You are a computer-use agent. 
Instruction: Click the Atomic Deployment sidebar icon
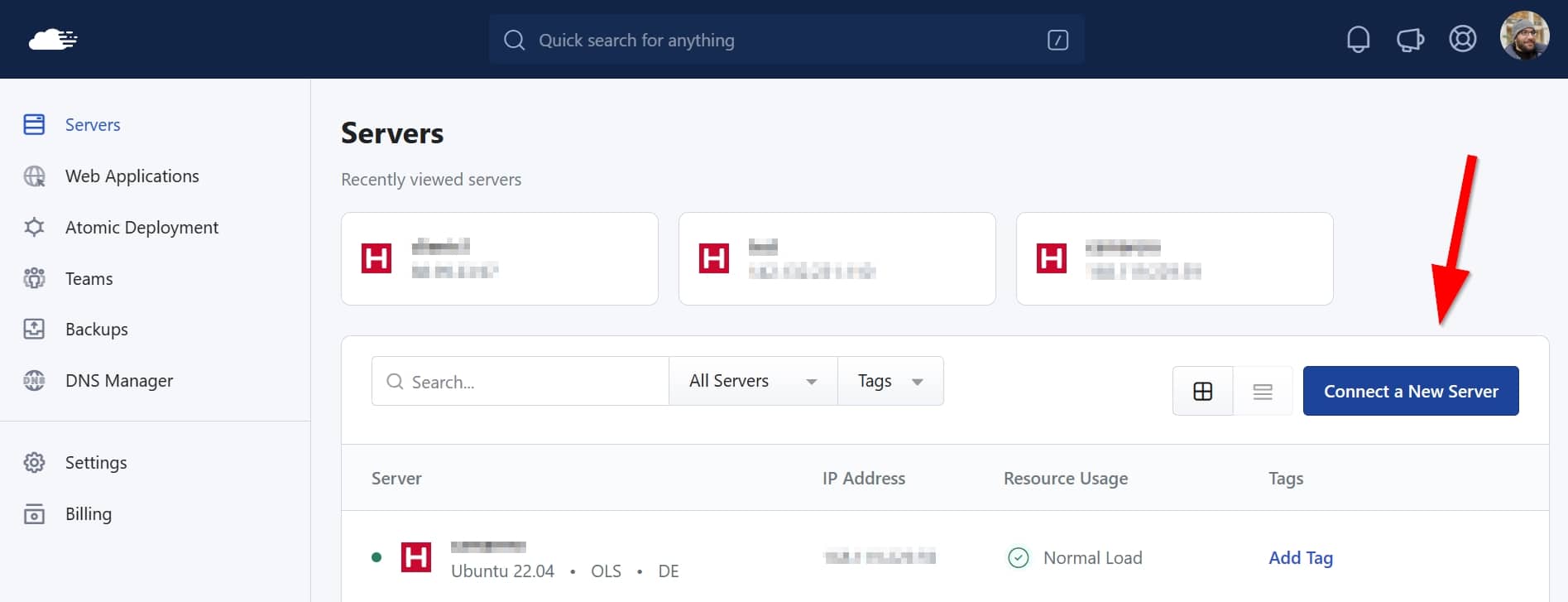point(34,228)
